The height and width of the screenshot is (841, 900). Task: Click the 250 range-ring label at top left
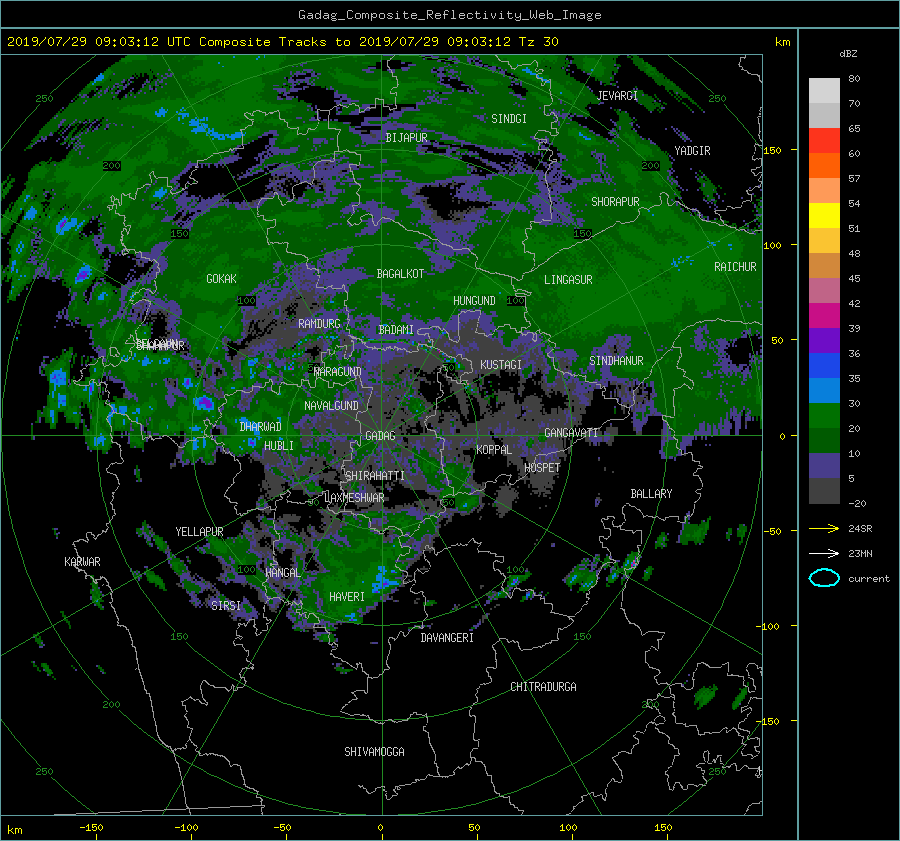click(44, 99)
